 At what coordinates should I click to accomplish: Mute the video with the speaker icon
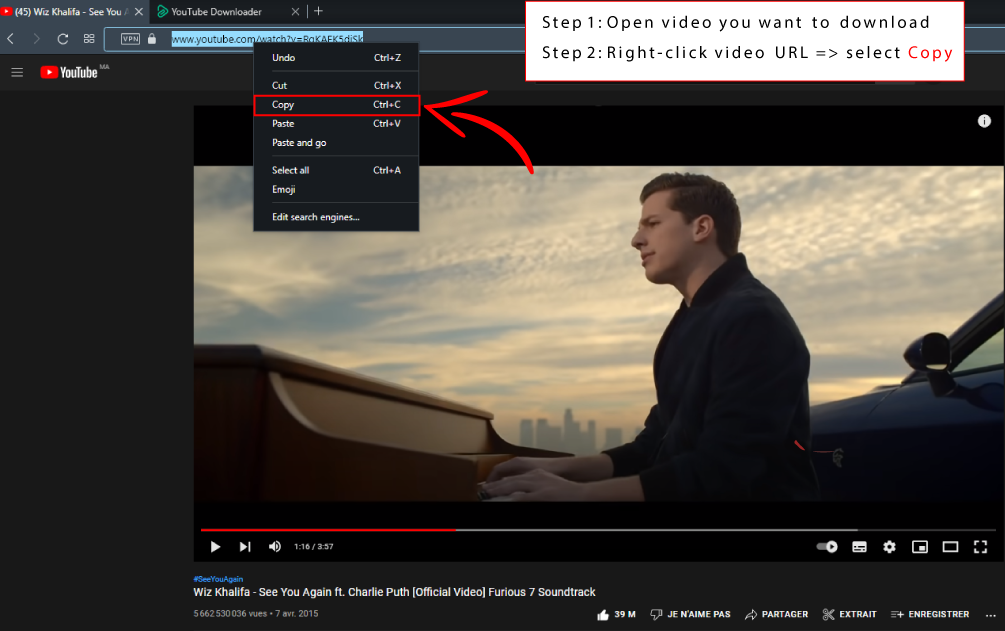coord(275,546)
